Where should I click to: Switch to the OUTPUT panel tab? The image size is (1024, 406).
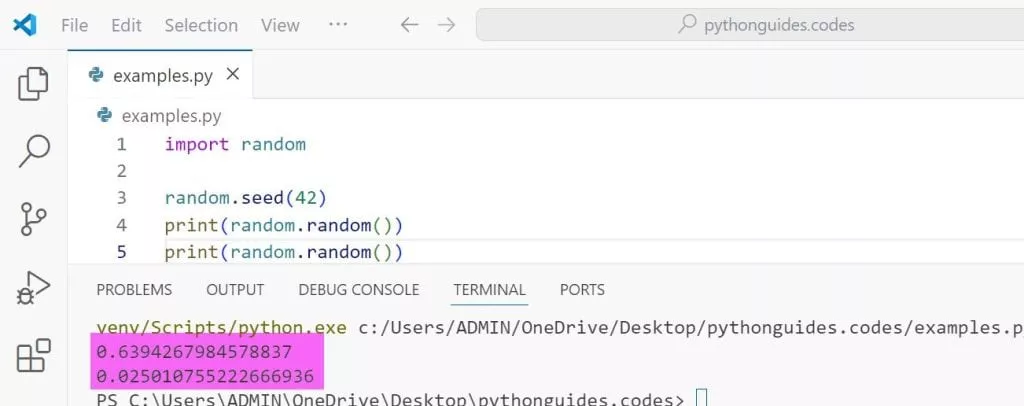[235, 290]
